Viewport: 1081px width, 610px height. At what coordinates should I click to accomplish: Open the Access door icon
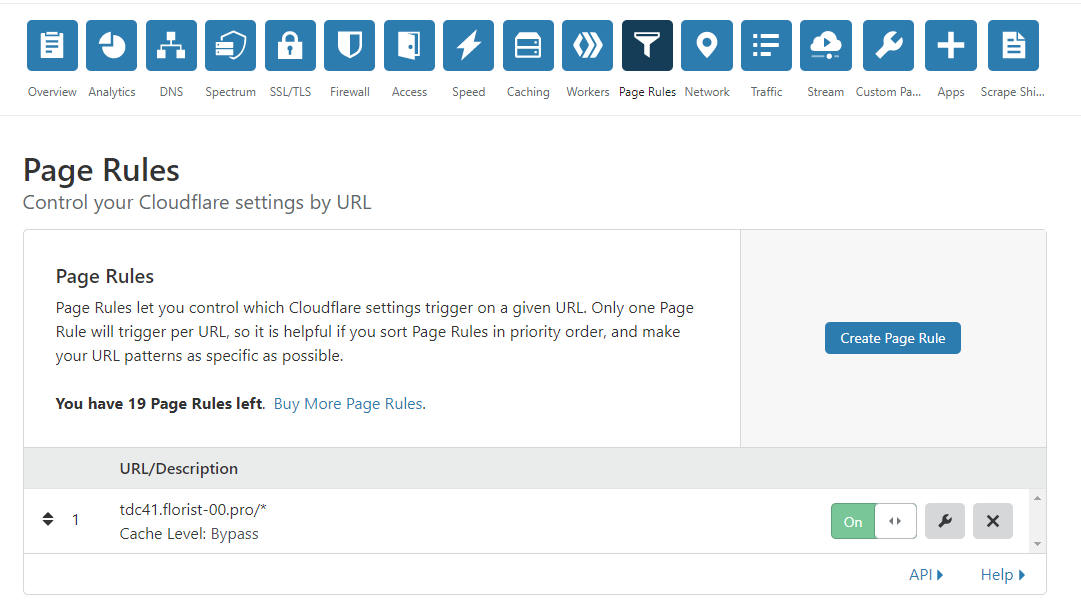pyautogui.click(x=410, y=45)
